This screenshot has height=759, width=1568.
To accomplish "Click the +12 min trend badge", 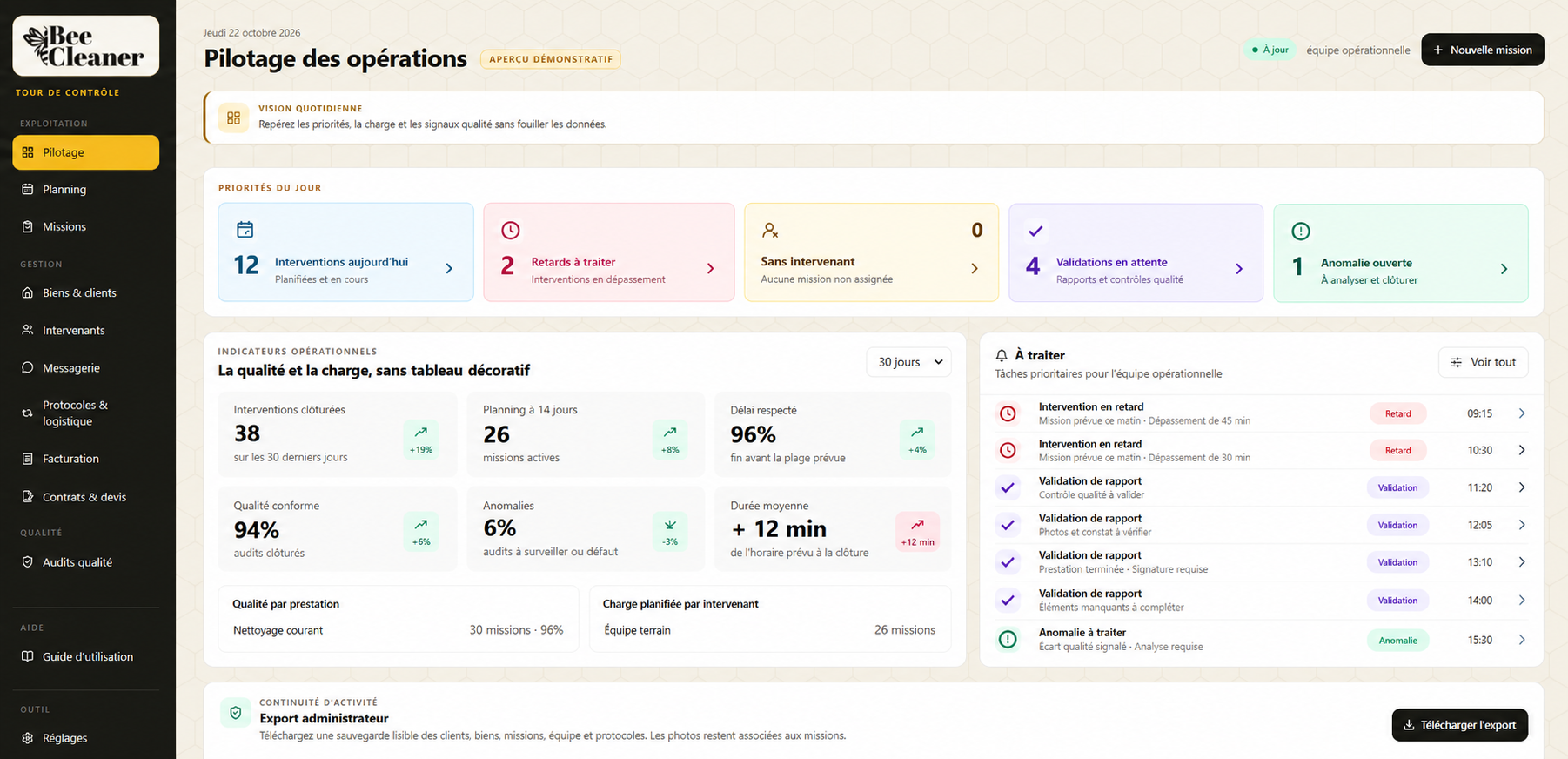I will pyautogui.click(x=917, y=533).
